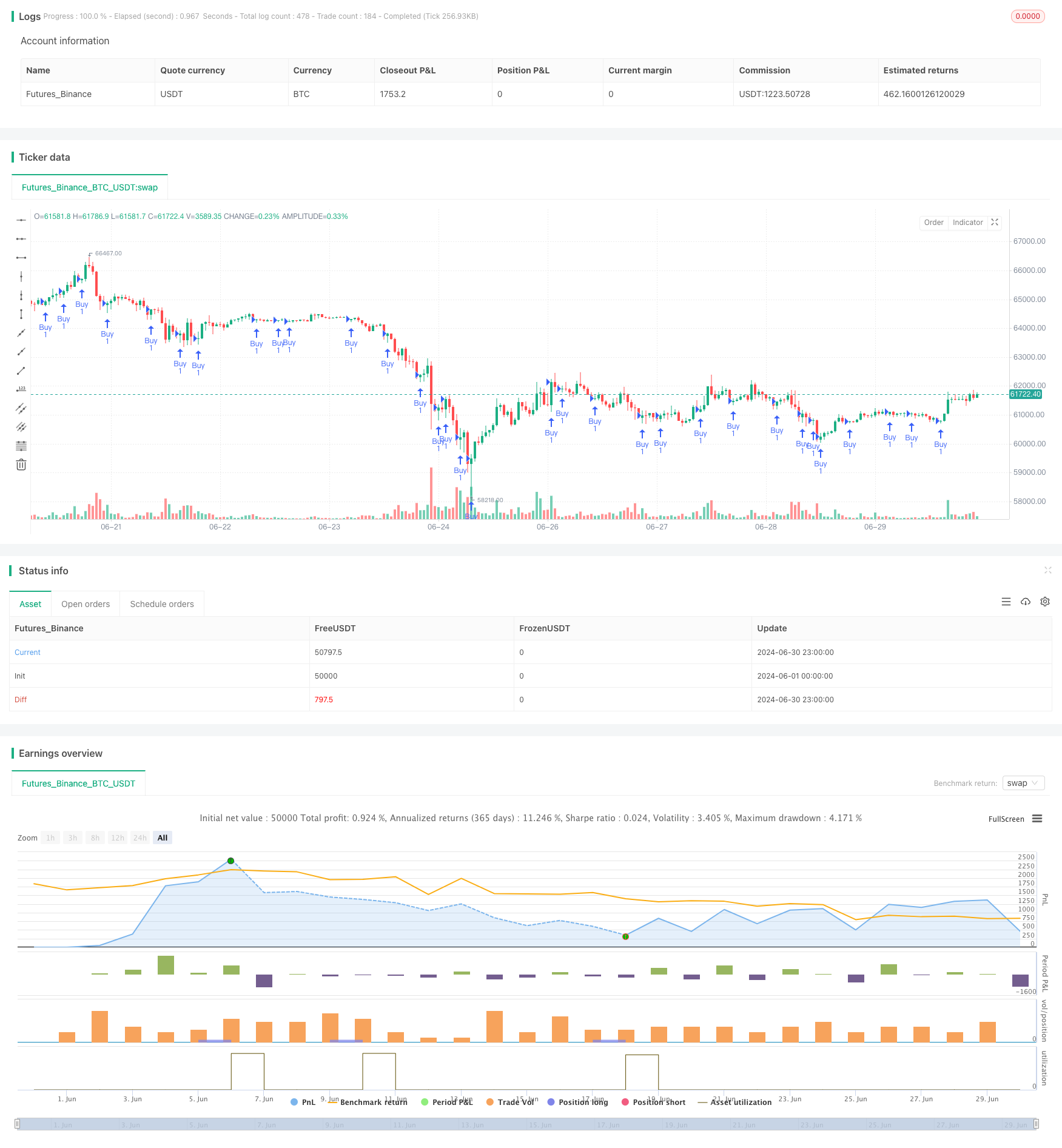
Task: Click the Commission value USDT:1223.50728
Action: coord(775,94)
